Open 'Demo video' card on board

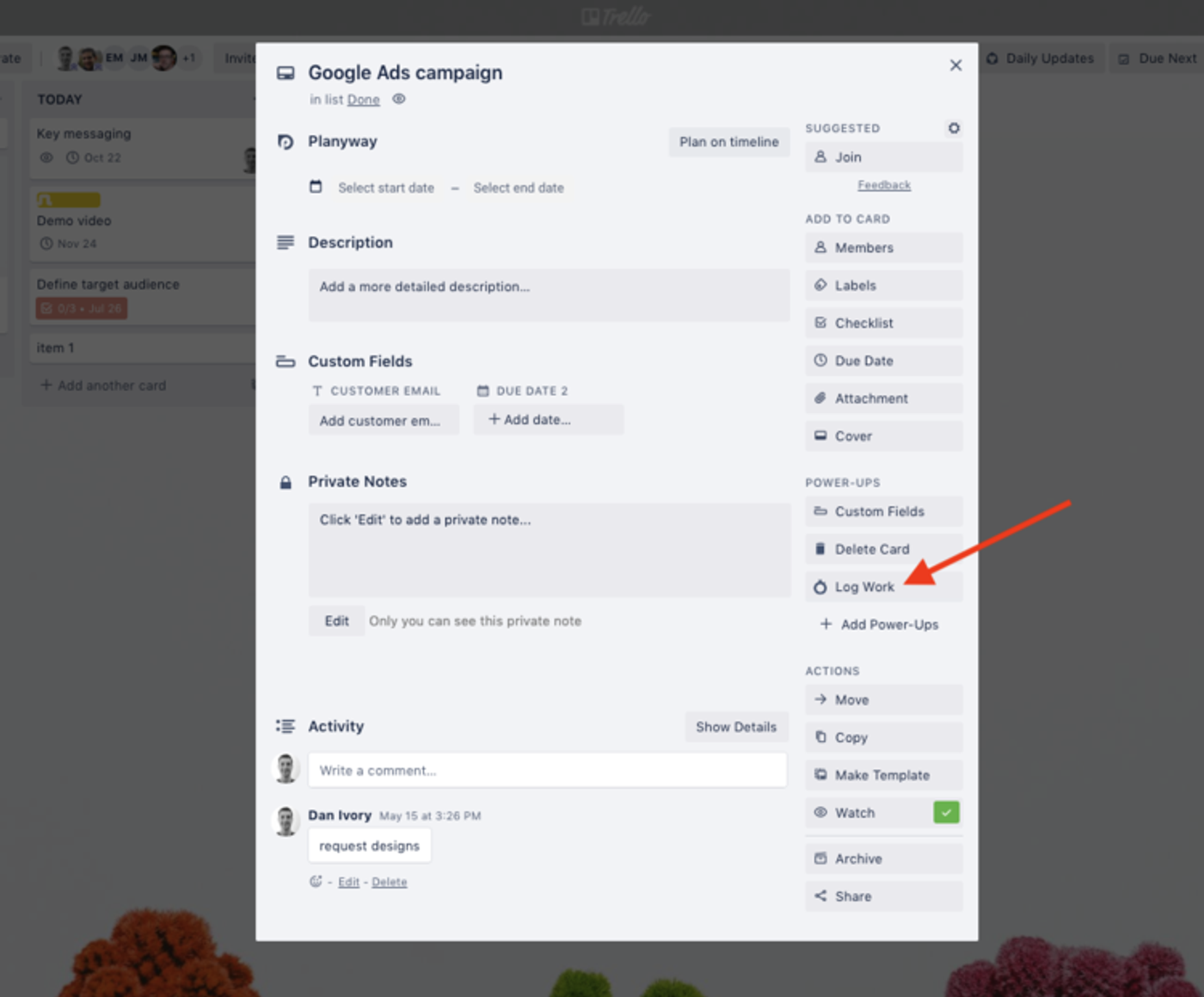[x=143, y=224]
